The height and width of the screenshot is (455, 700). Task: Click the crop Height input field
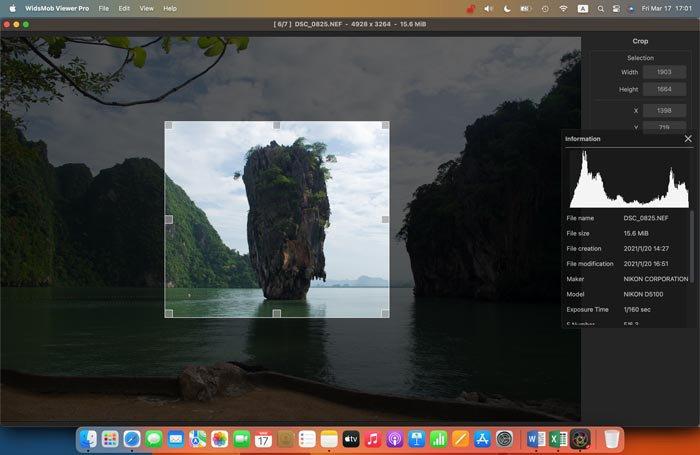click(x=664, y=89)
